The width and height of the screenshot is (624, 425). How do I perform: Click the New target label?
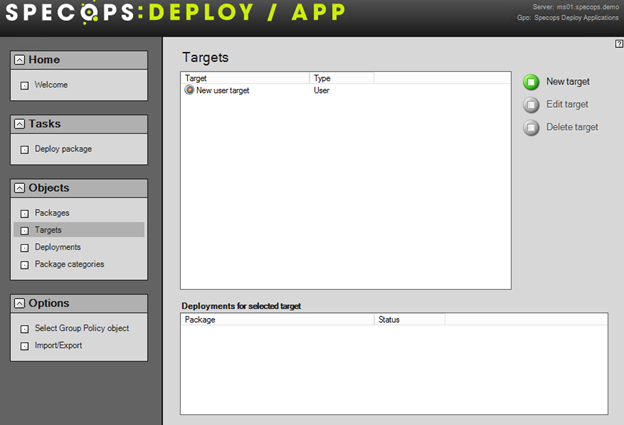pyautogui.click(x=568, y=82)
